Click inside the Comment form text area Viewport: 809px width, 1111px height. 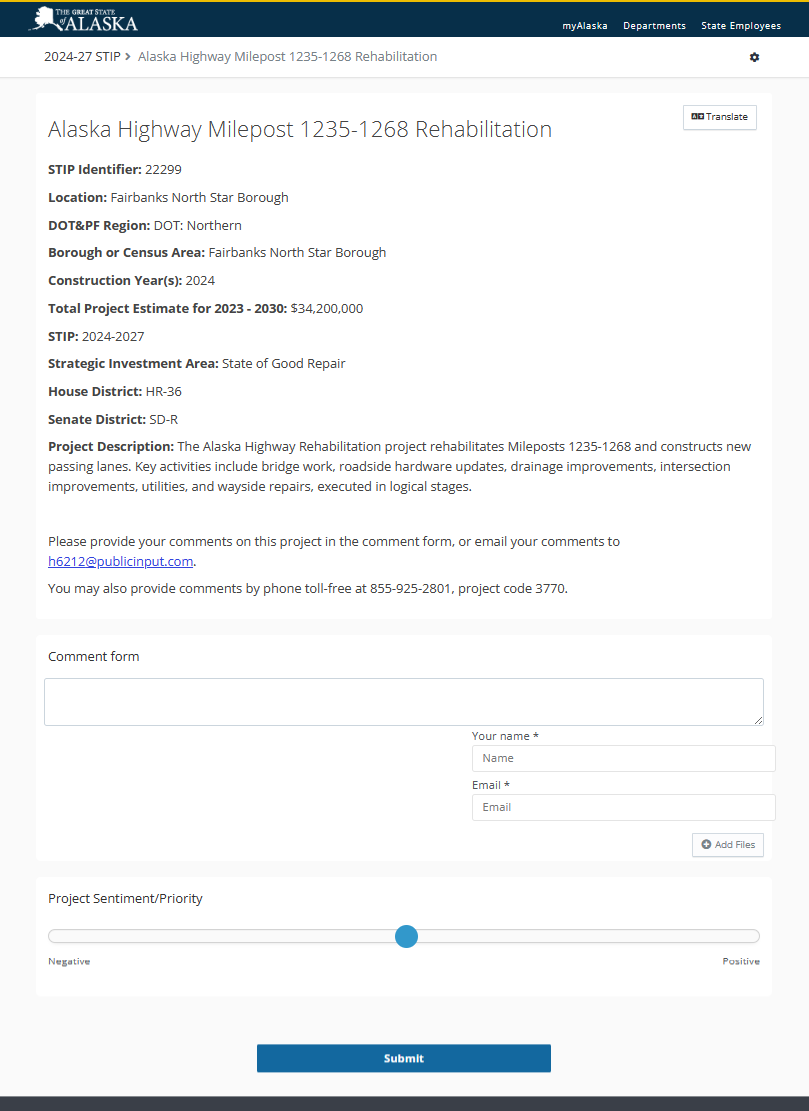[x=403, y=701]
